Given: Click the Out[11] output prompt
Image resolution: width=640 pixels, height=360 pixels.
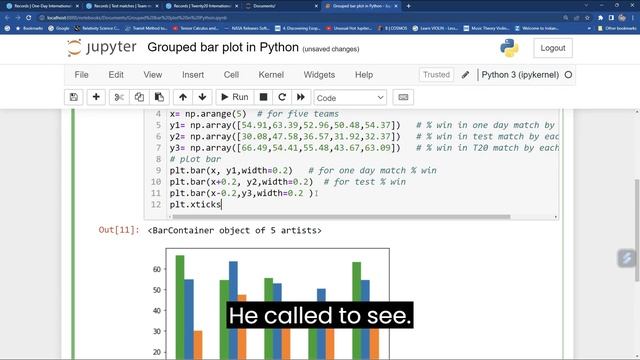Looking at the screenshot, I should point(119,230).
